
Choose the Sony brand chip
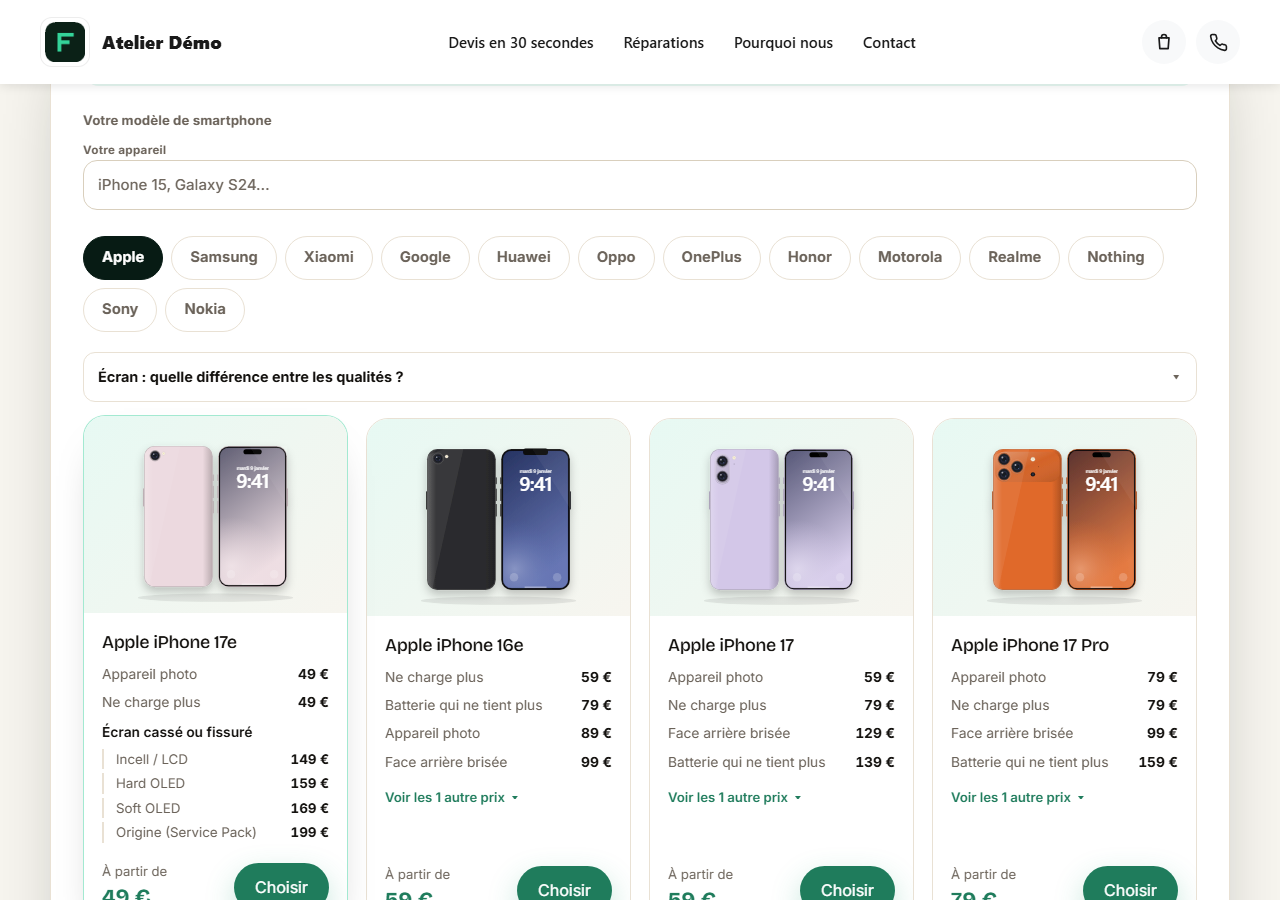pyautogui.click(x=120, y=309)
